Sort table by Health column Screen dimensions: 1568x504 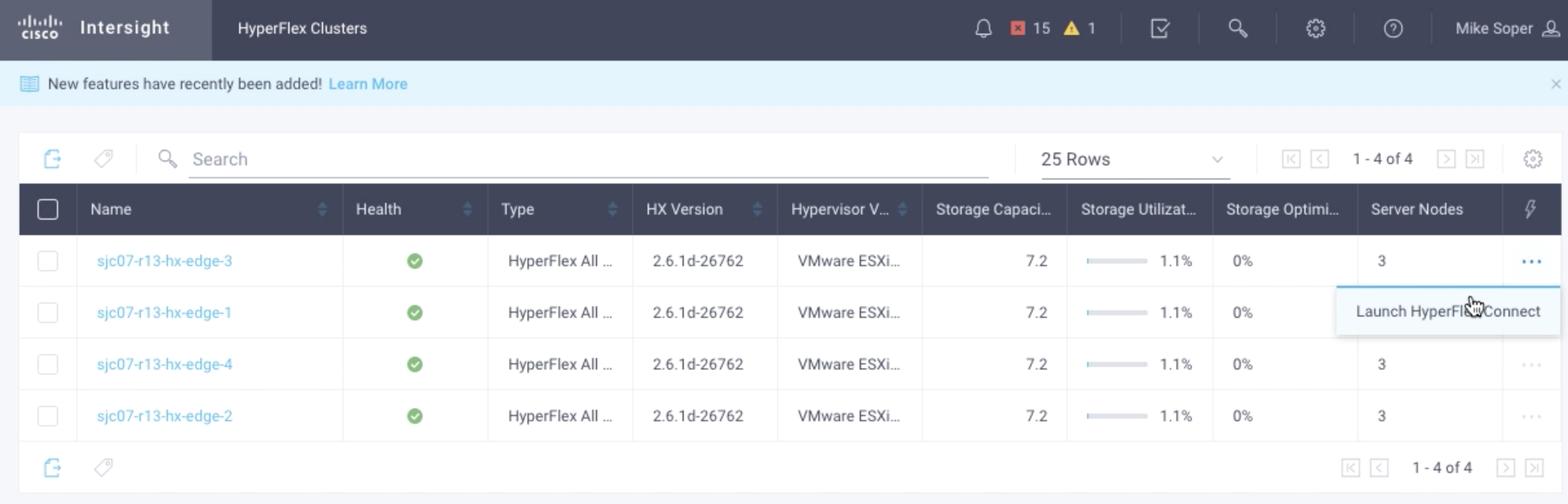tap(467, 209)
